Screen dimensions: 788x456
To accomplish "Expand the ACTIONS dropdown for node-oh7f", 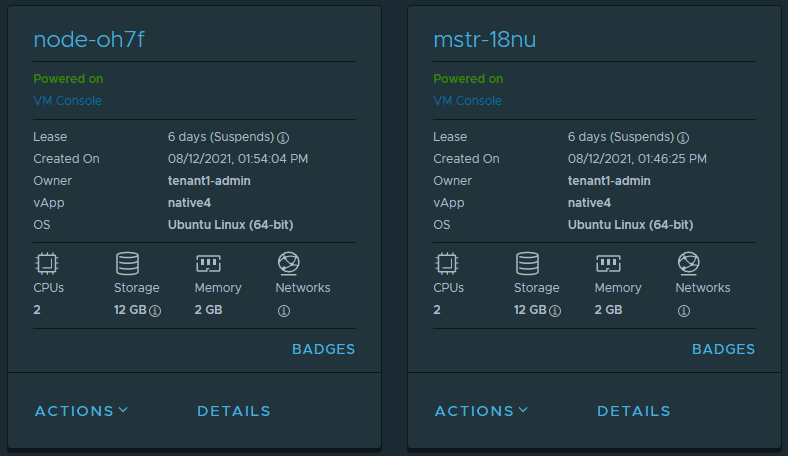I will click(81, 411).
